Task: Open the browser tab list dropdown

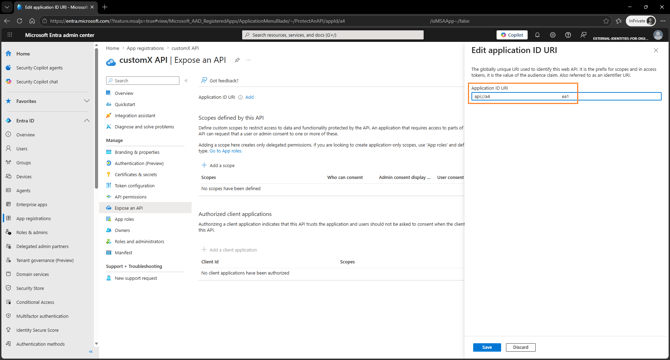Action: (x=7, y=7)
